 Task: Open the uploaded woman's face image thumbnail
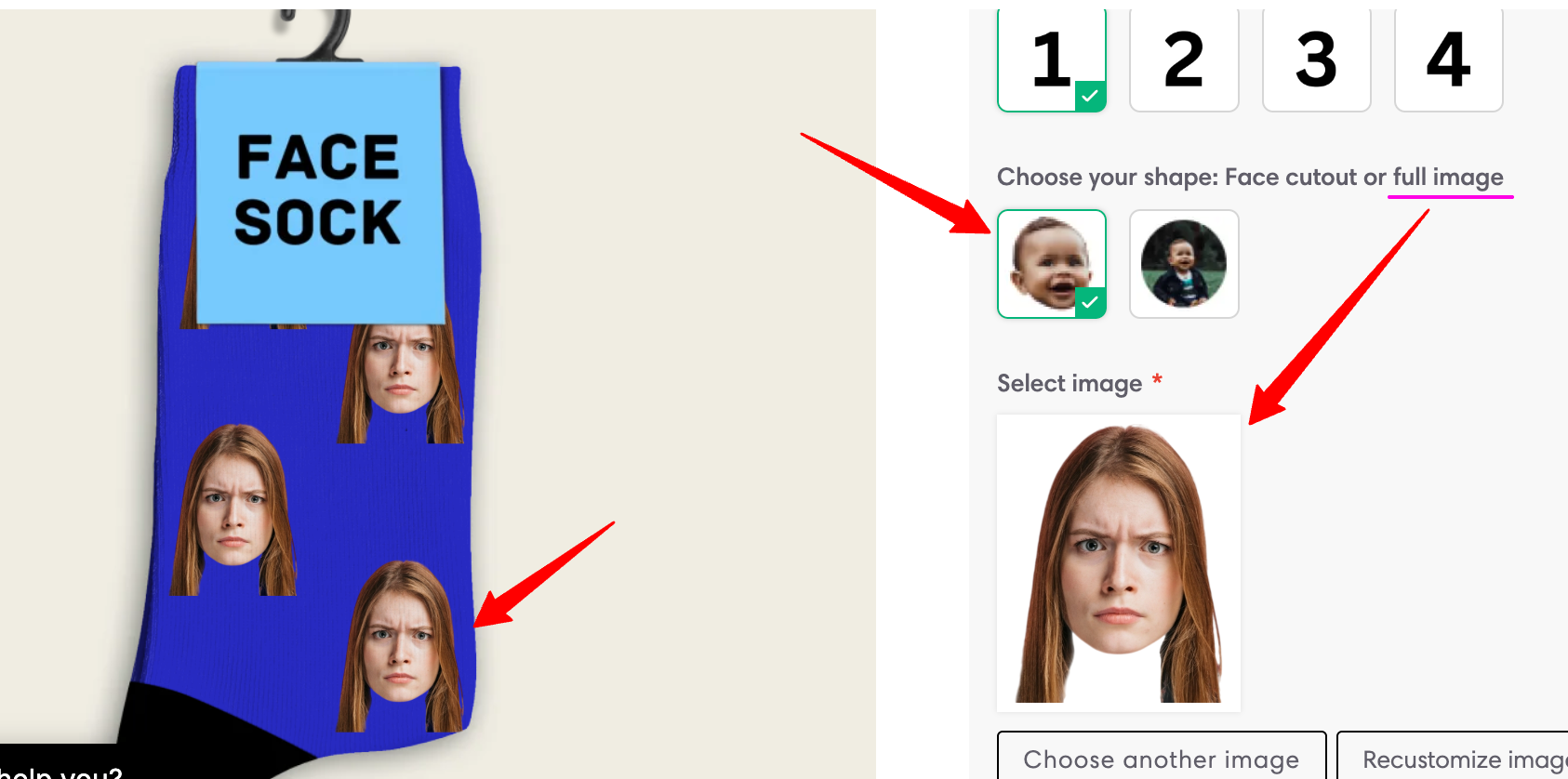click(x=1119, y=563)
